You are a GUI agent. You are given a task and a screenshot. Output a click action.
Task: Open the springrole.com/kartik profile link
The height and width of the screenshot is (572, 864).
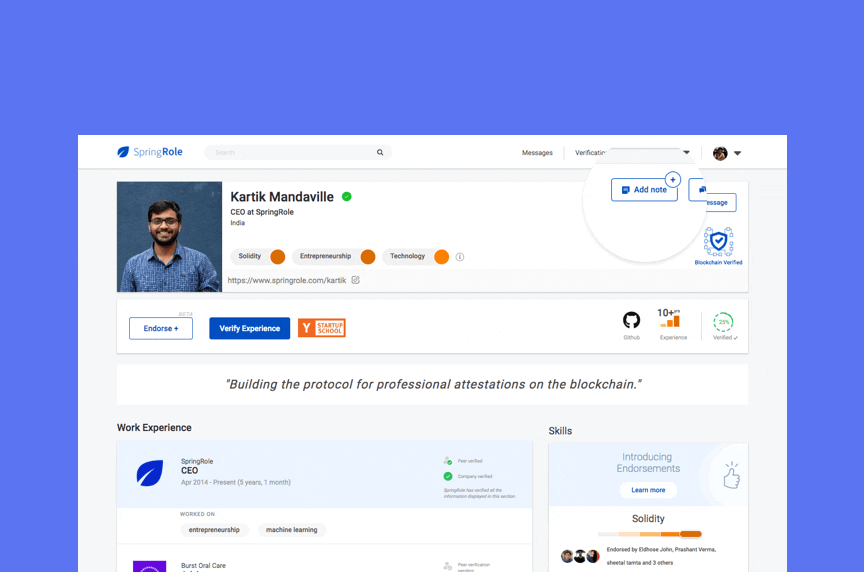pyautogui.click(x=287, y=280)
